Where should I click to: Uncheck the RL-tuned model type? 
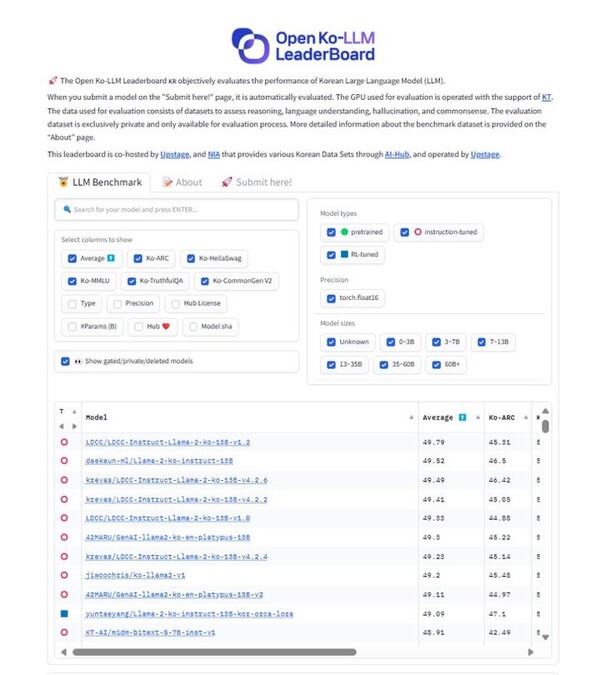tap(331, 255)
